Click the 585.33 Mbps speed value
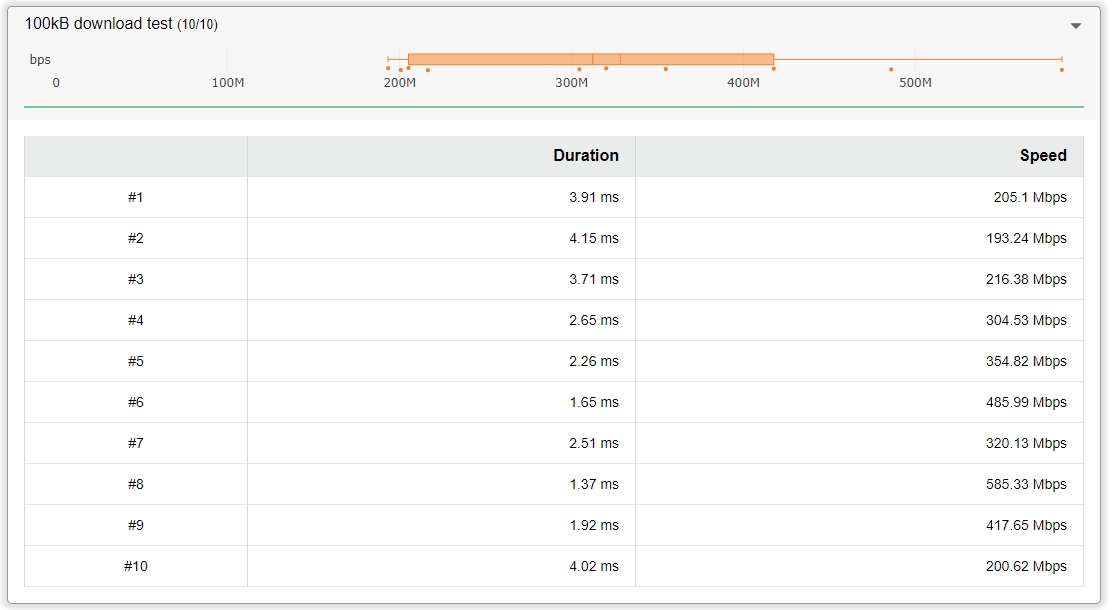The width and height of the screenshot is (1113, 610). click(x=1025, y=485)
